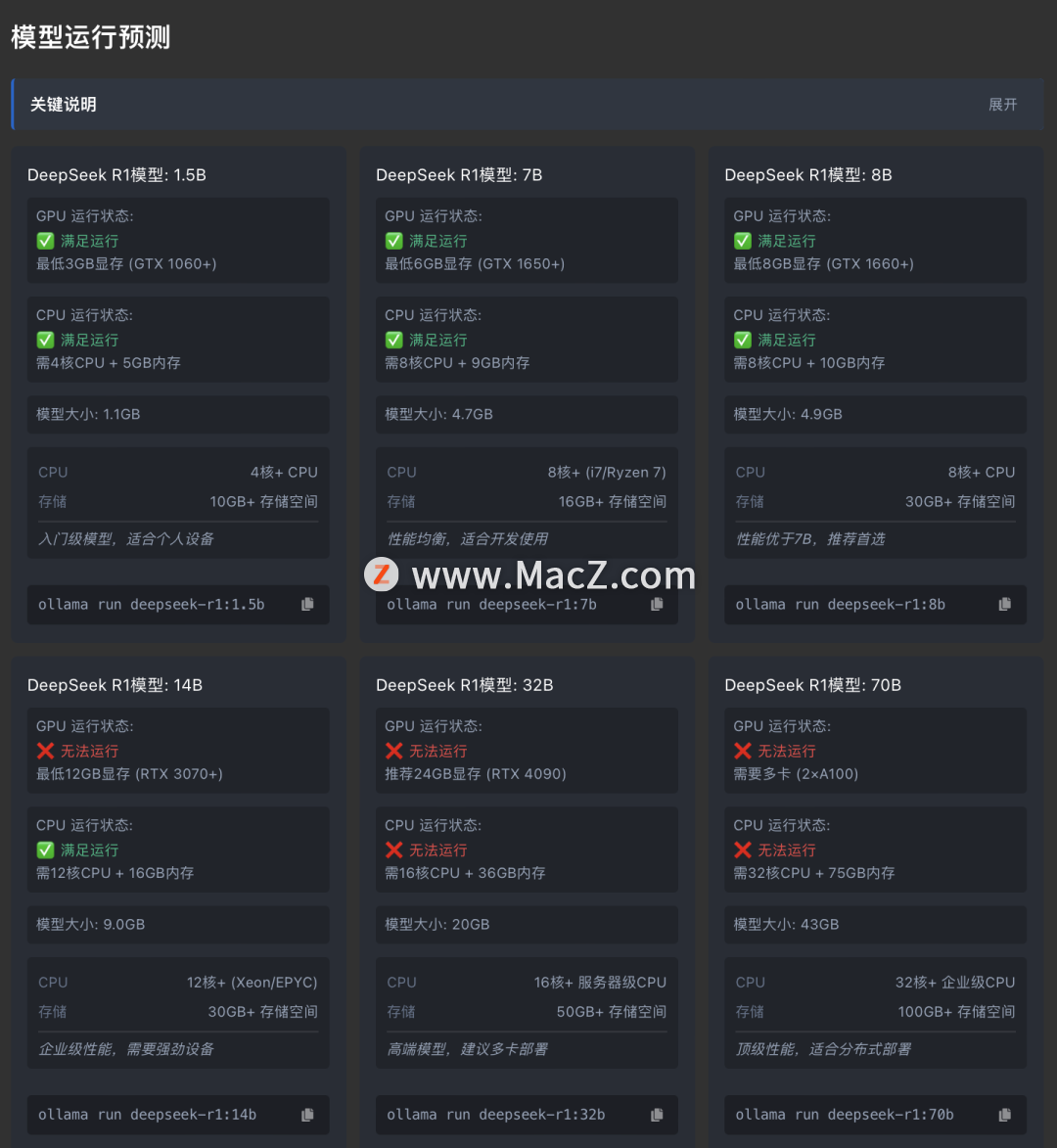Select the DeepSeek R1模型: 32B card title
Viewport: 1057px width, 1148px height.
coord(464,685)
